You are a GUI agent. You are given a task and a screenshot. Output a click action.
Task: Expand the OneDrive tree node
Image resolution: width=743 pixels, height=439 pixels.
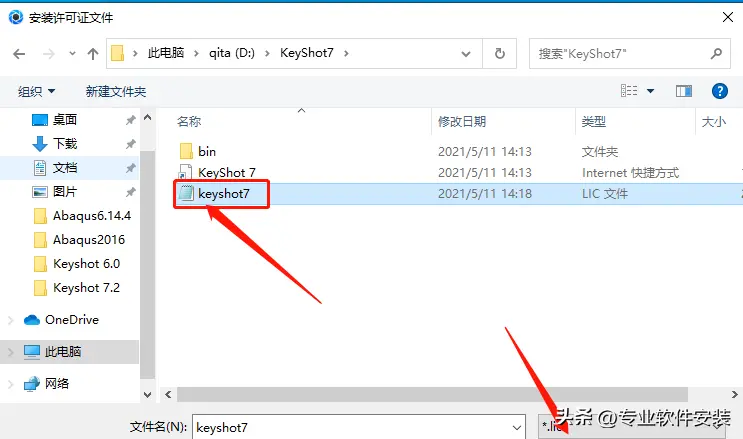(10, 320)
